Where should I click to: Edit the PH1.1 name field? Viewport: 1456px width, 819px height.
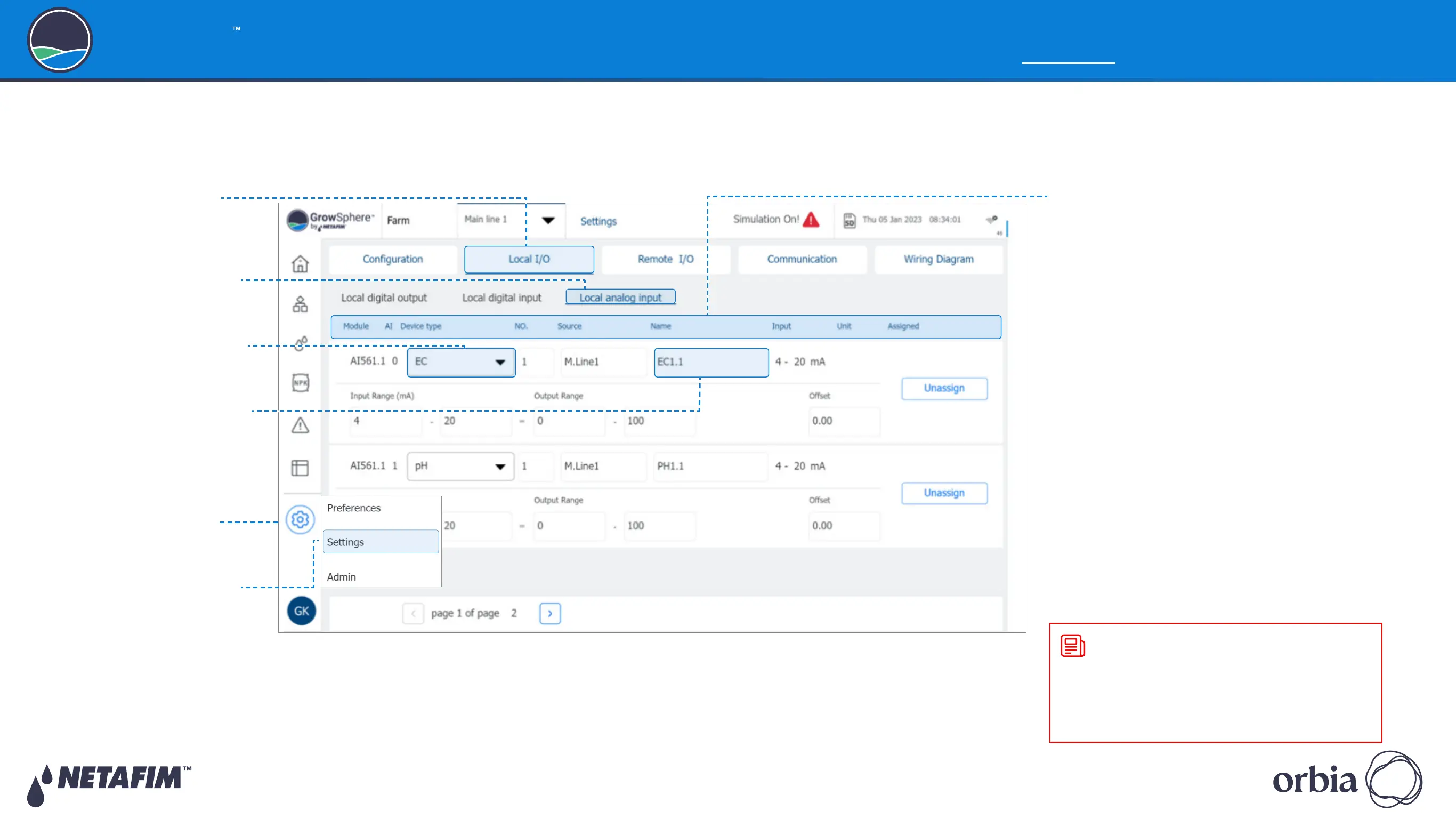pos(711,467)
